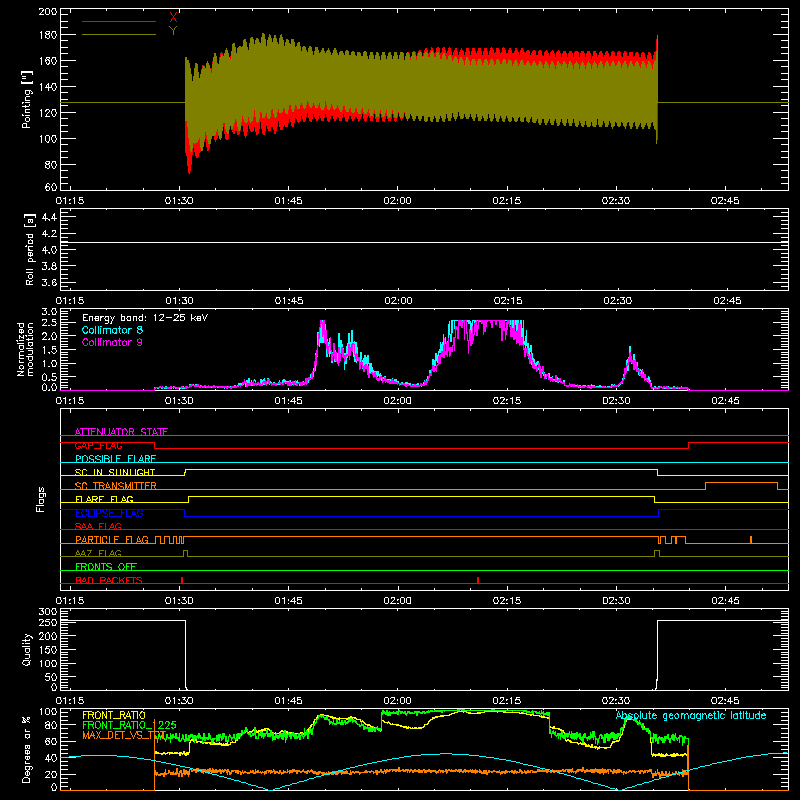800x800 pixels.
Task: Click the "Absolute geomagnetic latitude" label
Action: coord(691,716)
